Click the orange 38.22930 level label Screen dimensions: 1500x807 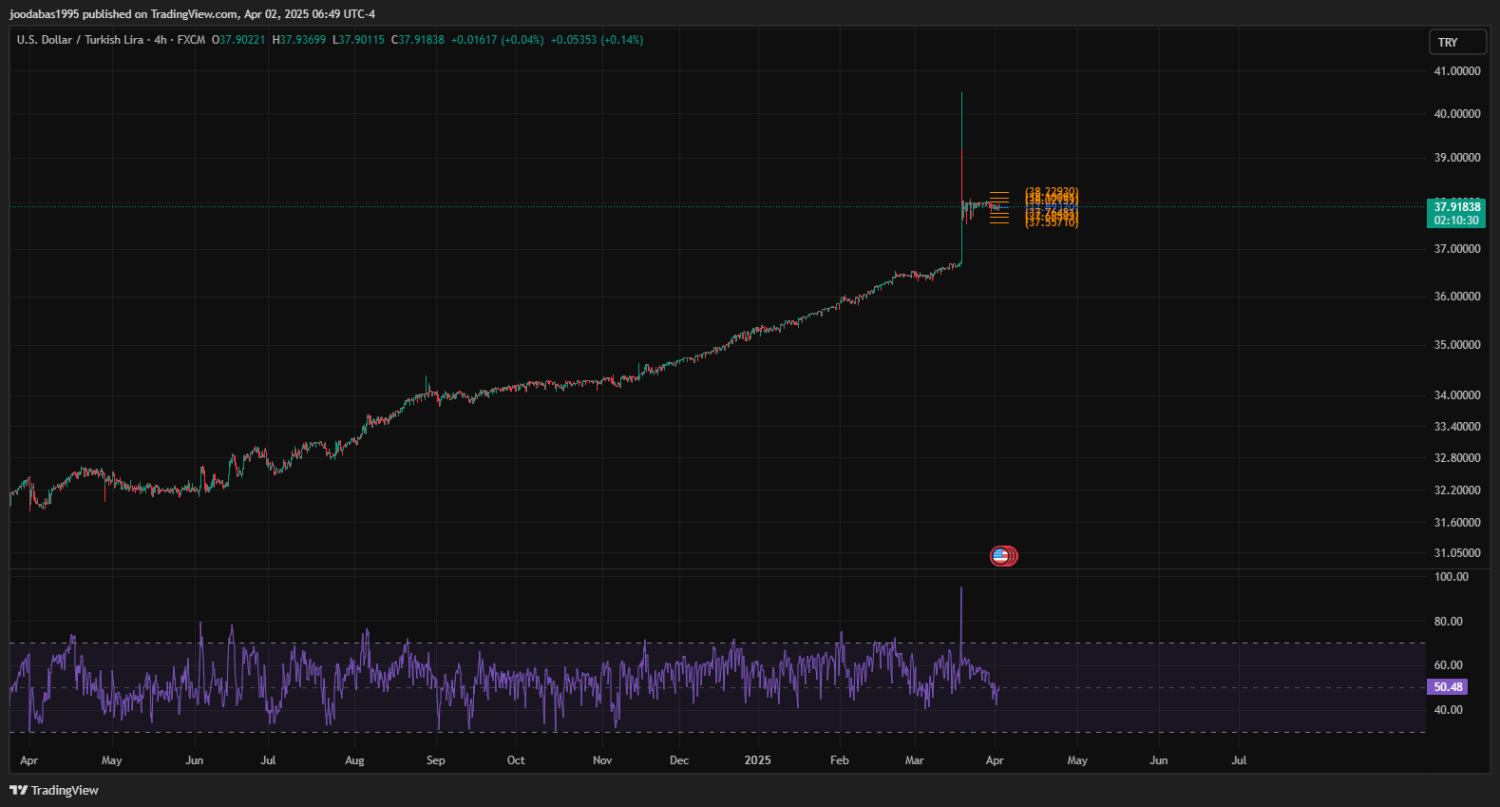(1051, 191)
